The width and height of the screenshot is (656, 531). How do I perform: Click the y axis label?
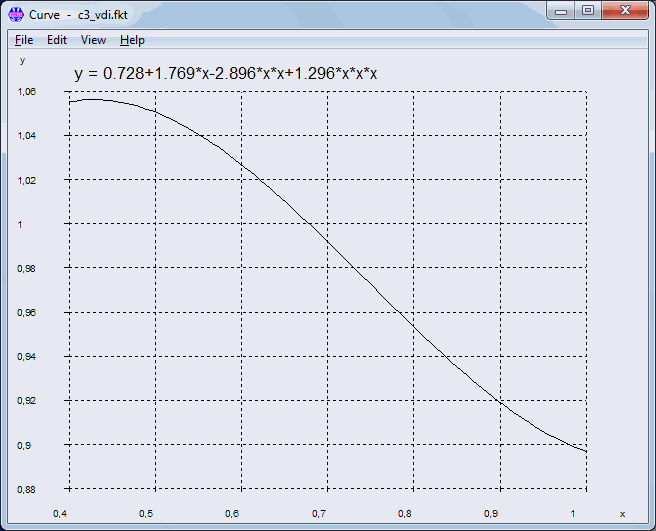24,60
